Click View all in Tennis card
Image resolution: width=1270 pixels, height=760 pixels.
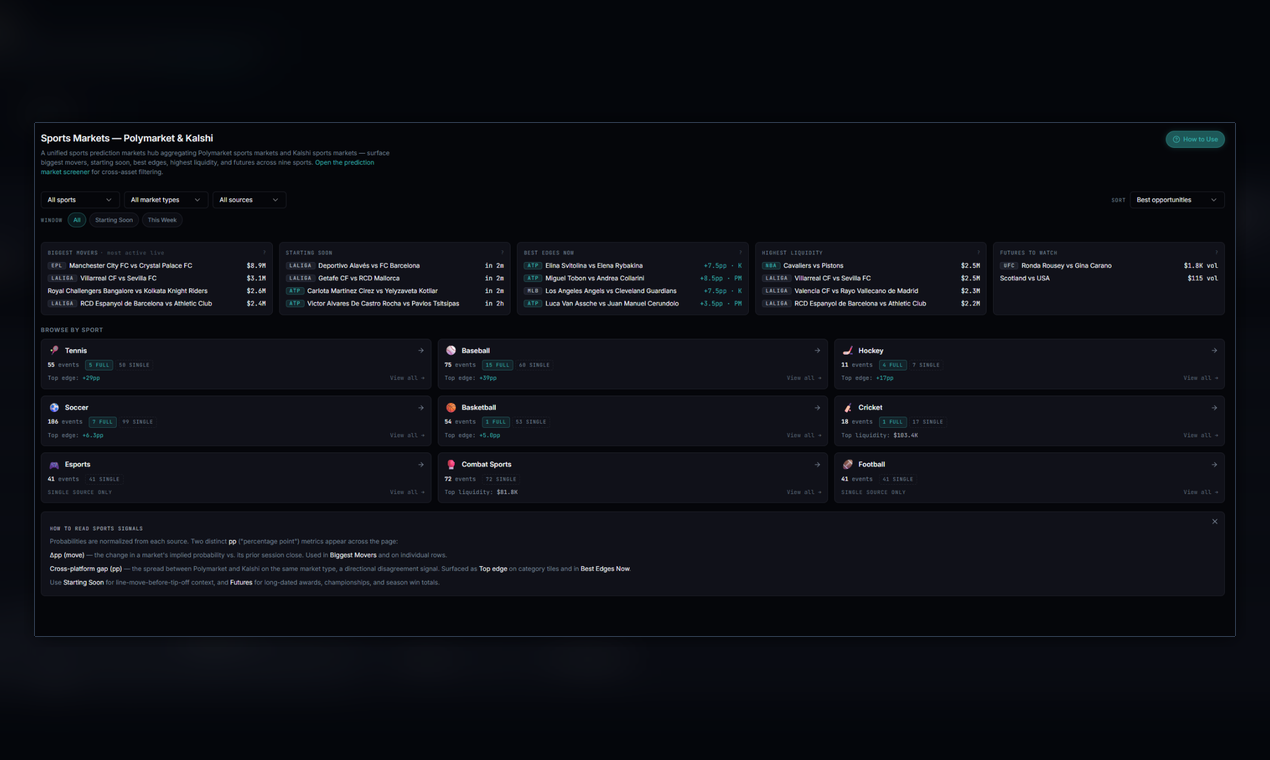coord(407,378)
